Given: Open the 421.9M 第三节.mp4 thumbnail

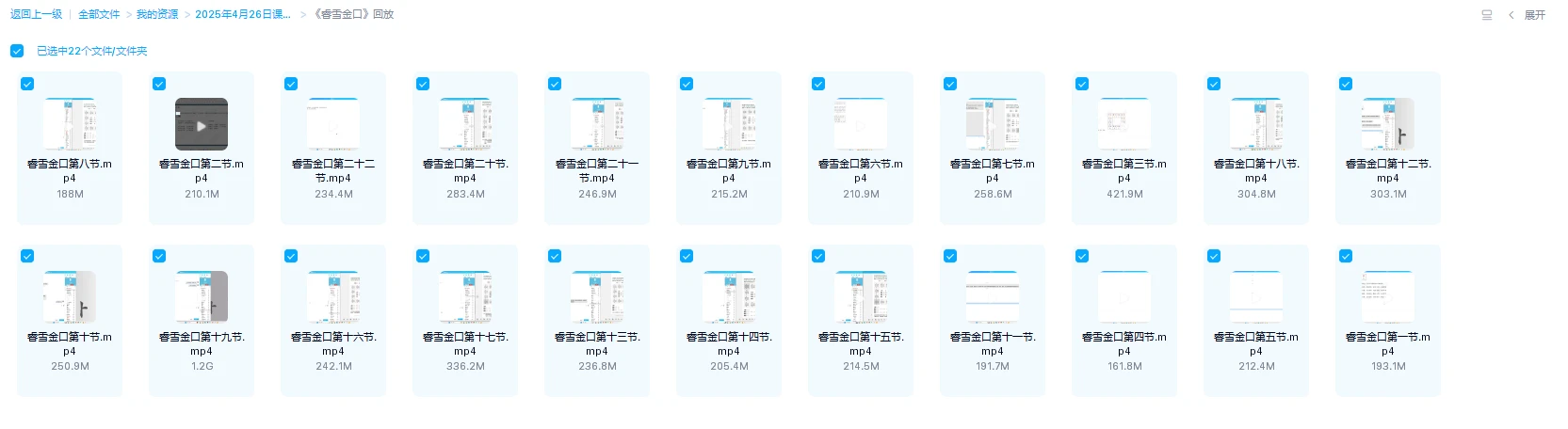Looking at the screenshot, I should [x=1124, y=124].
